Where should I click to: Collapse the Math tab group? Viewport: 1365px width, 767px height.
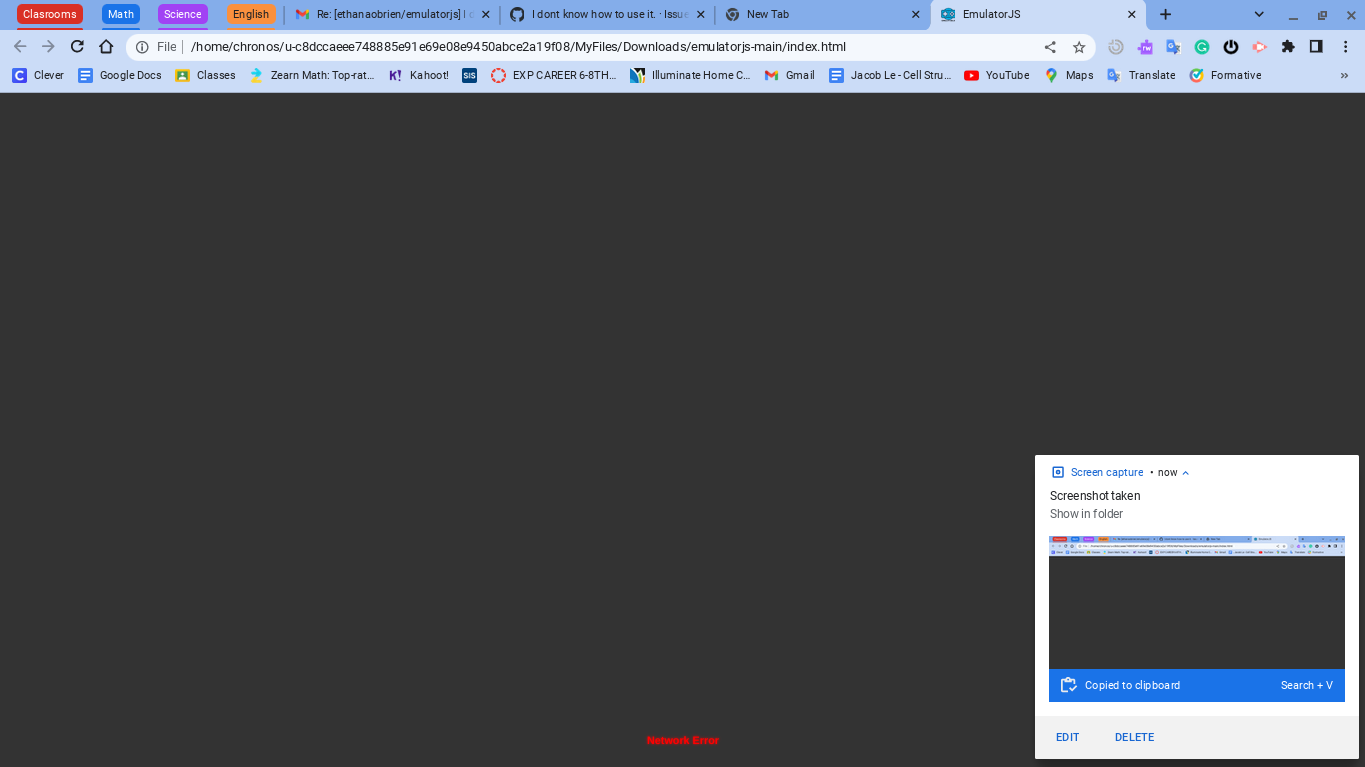tap(120, 14)
